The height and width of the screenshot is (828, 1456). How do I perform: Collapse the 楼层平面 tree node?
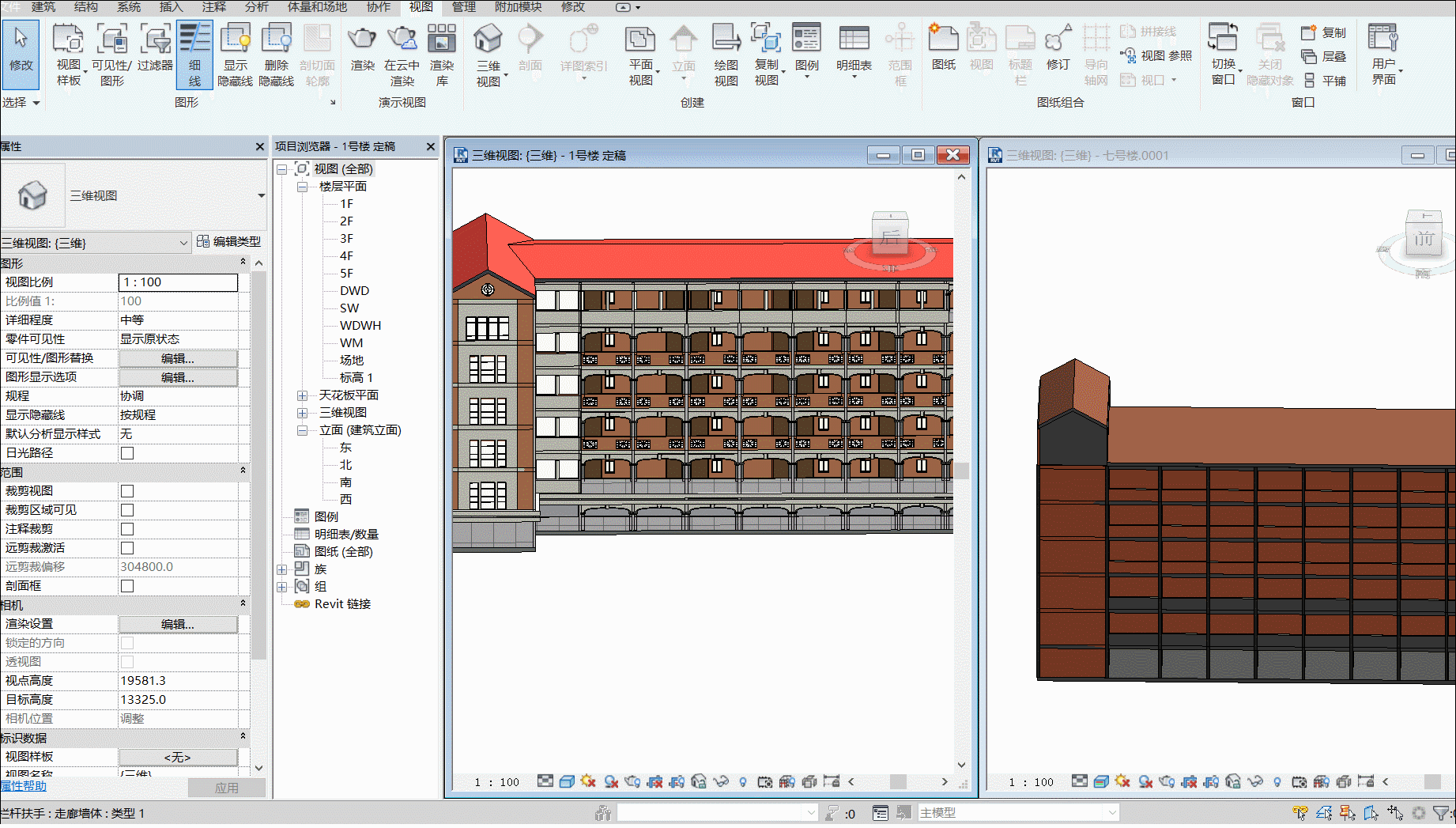(x=303, y=187)
